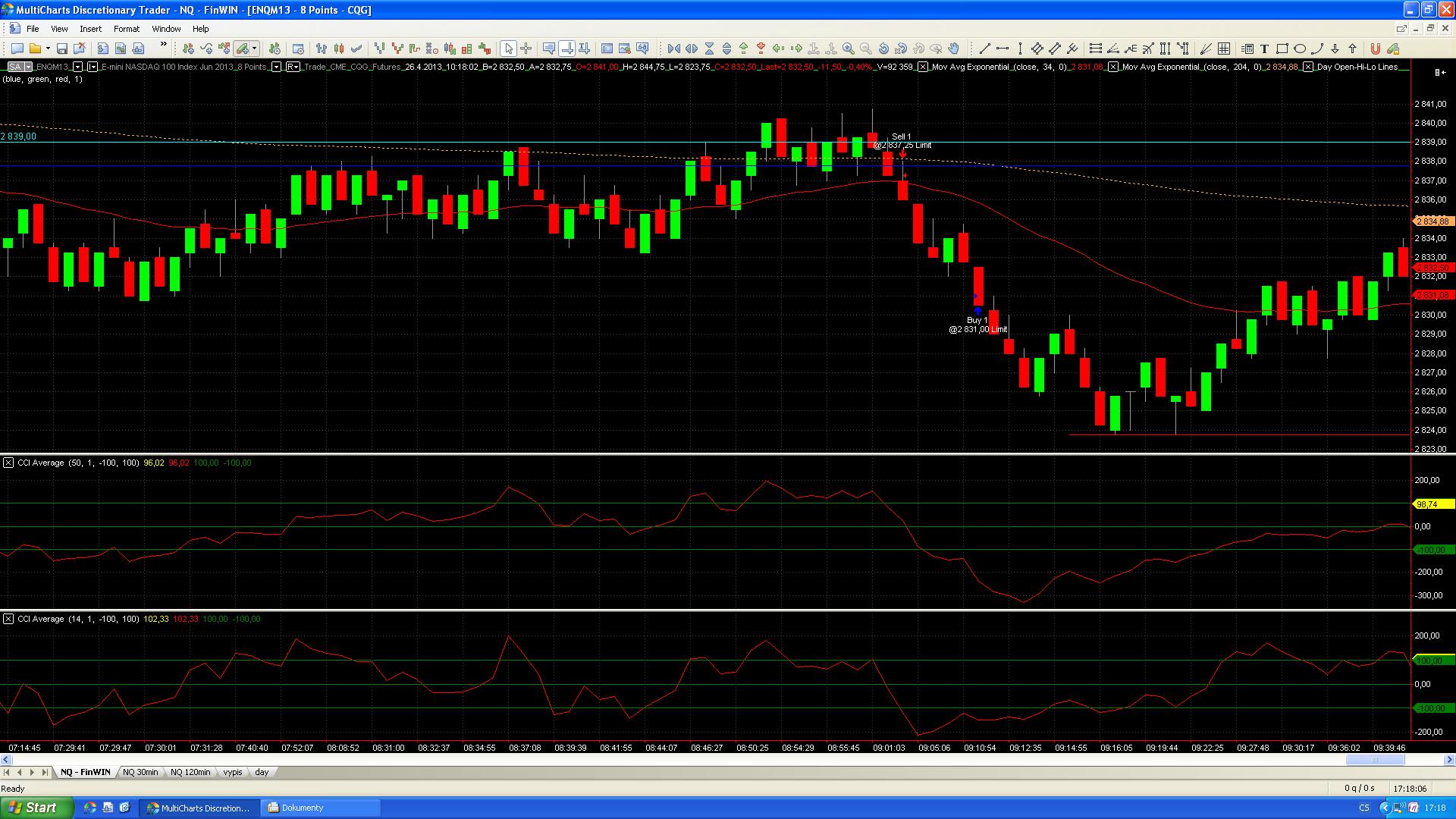Select the Rectangle drawing tool
The height and width of the screenshot is (819, 1456).
pyautogui.click(x=1282, y=49)
